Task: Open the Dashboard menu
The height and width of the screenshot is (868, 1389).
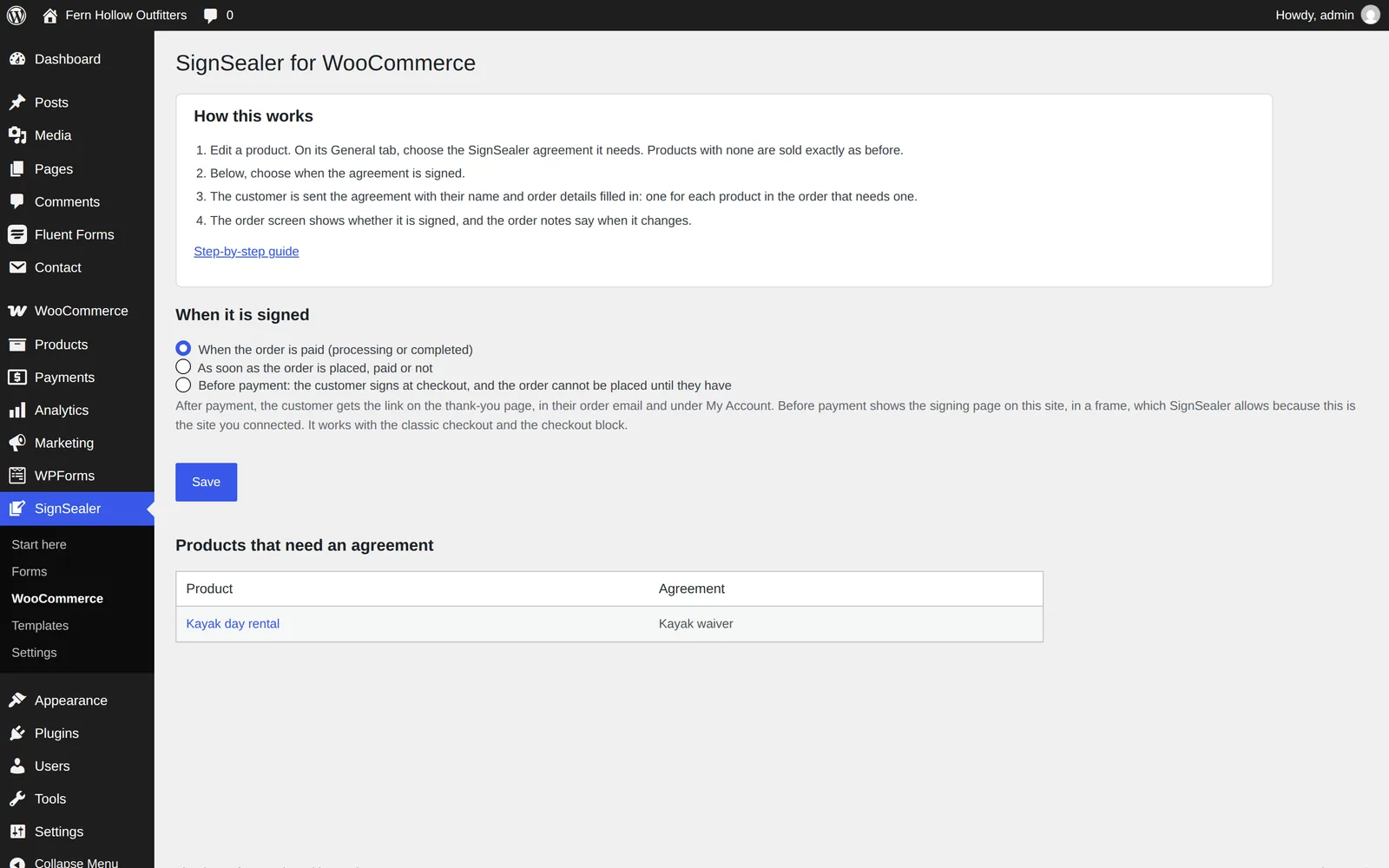Action: [x=68, y=59]
